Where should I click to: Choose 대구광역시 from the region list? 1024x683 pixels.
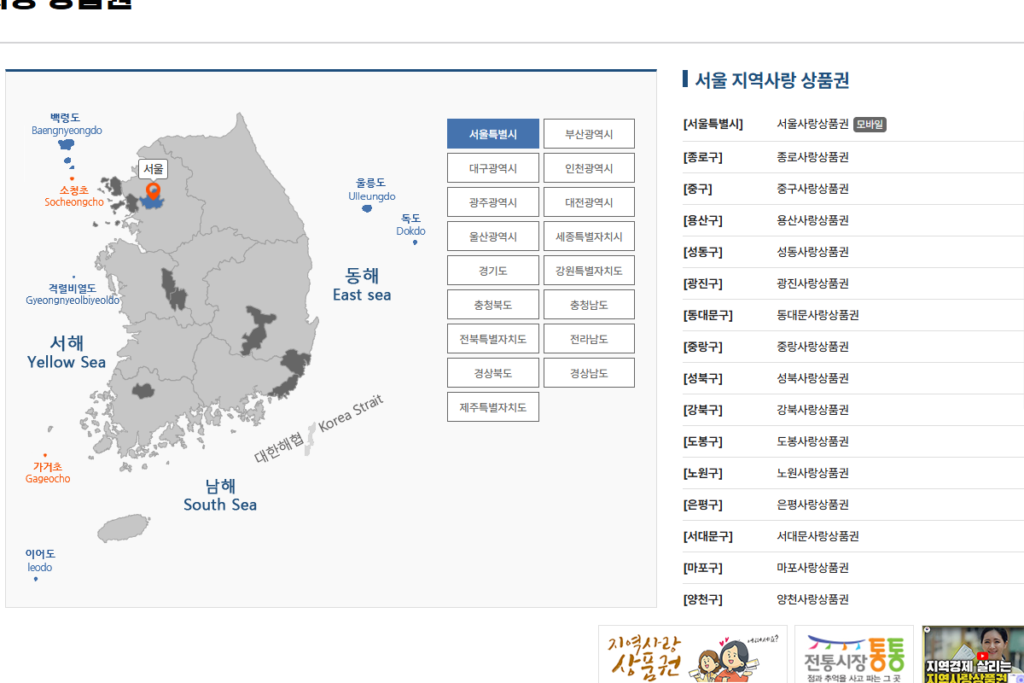click(492, 167)
